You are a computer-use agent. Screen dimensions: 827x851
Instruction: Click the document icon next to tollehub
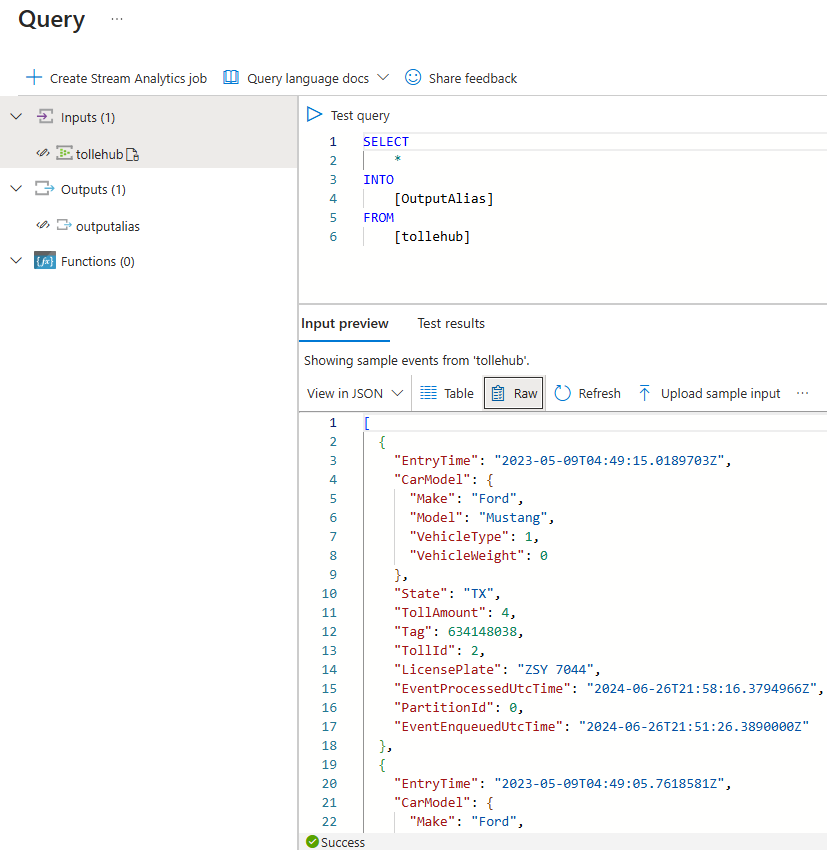tap(132, 154)
